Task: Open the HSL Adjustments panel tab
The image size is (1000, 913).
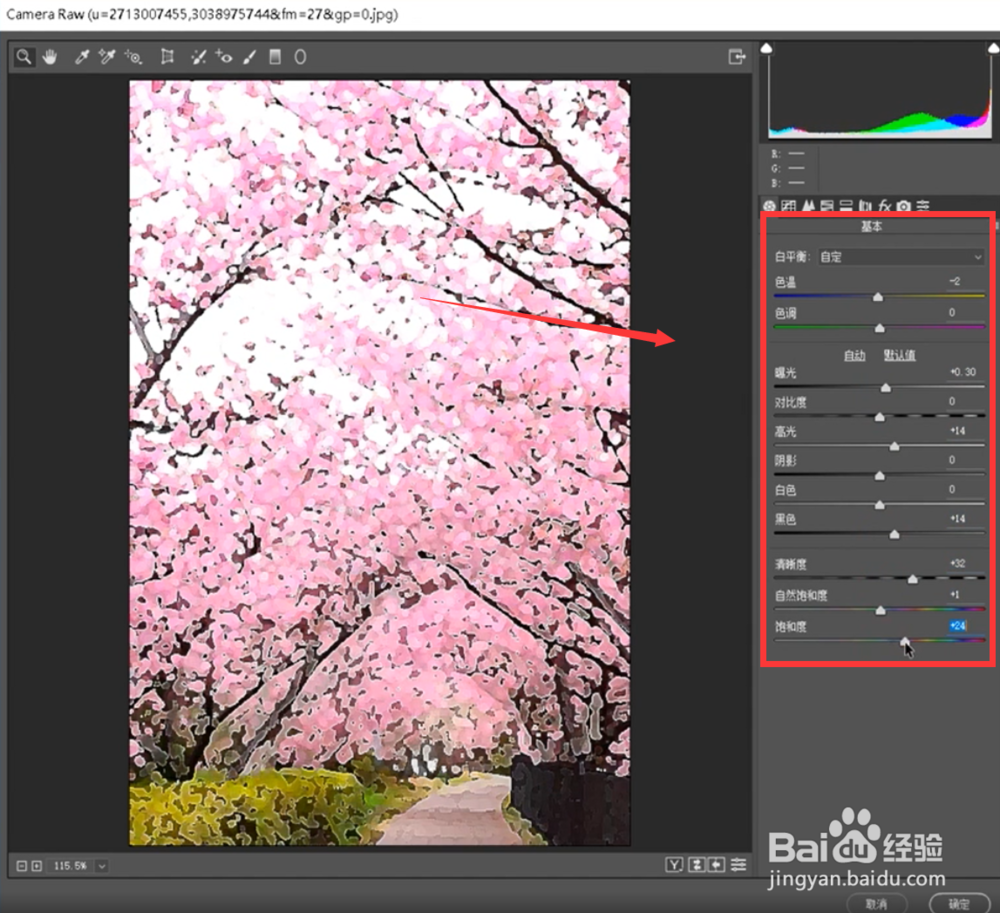Action: pos(827,206)
